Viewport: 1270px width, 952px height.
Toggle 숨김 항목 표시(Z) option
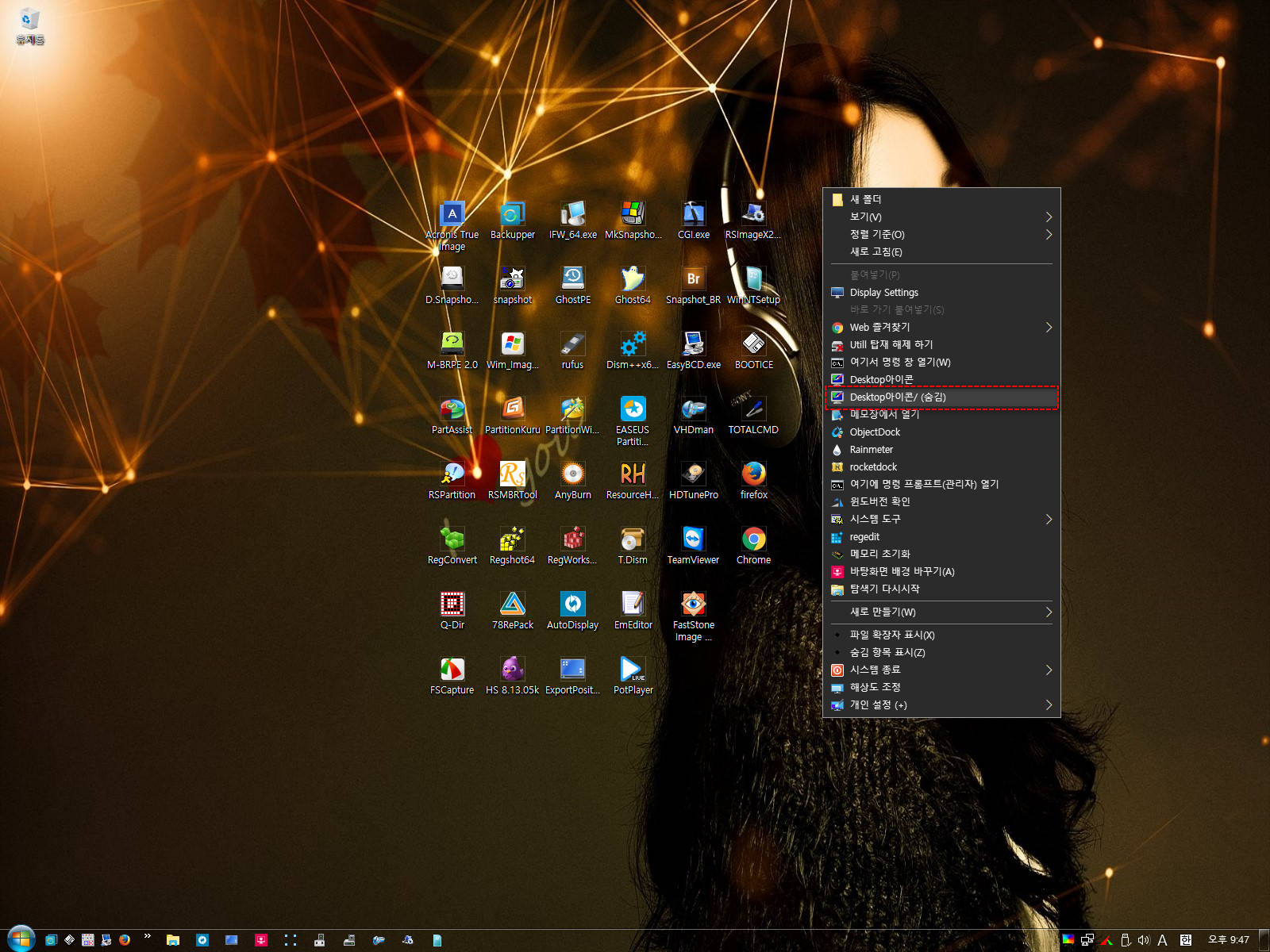pyautogui.click(x=941, y=652)
